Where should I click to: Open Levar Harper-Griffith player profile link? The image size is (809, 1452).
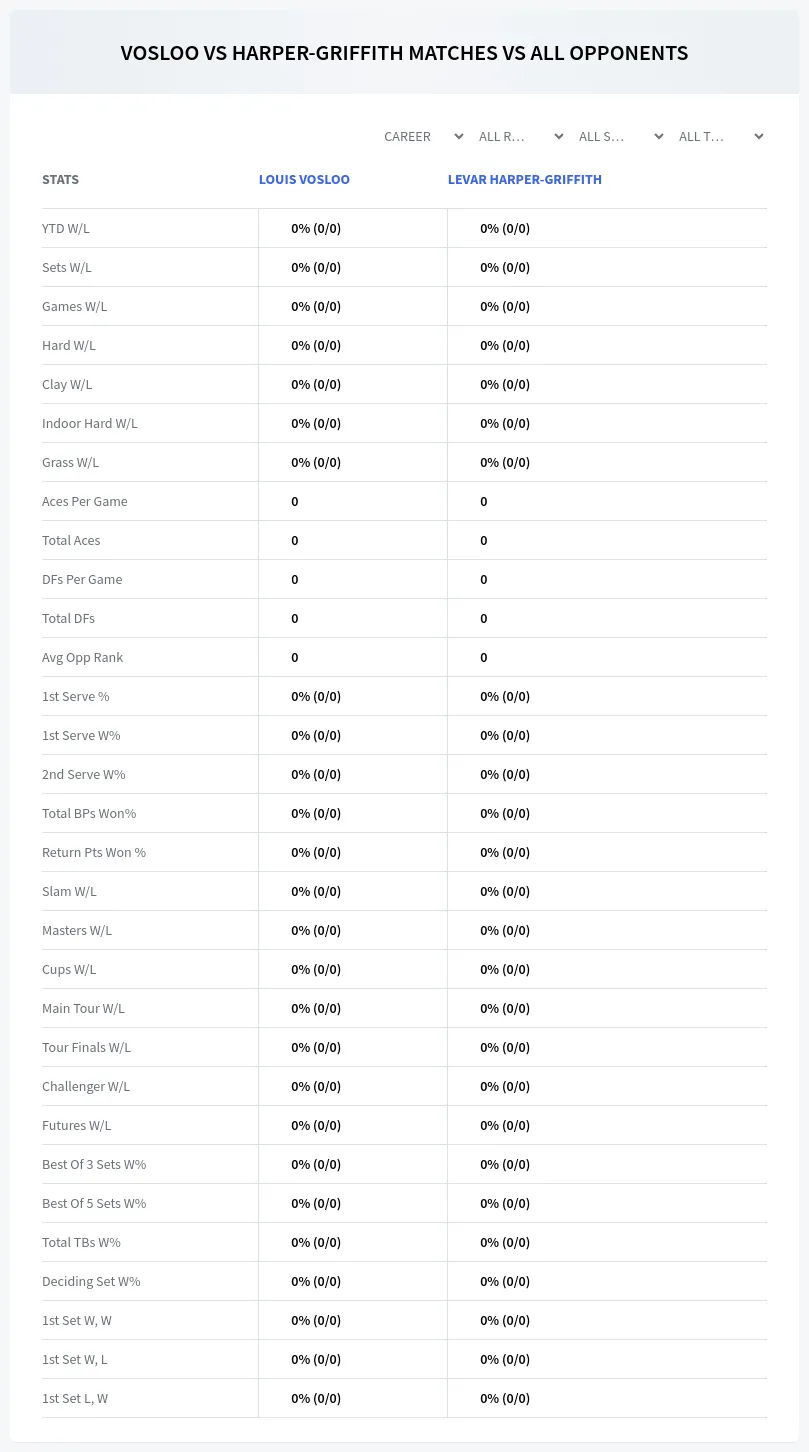click(x=525, y=180)
